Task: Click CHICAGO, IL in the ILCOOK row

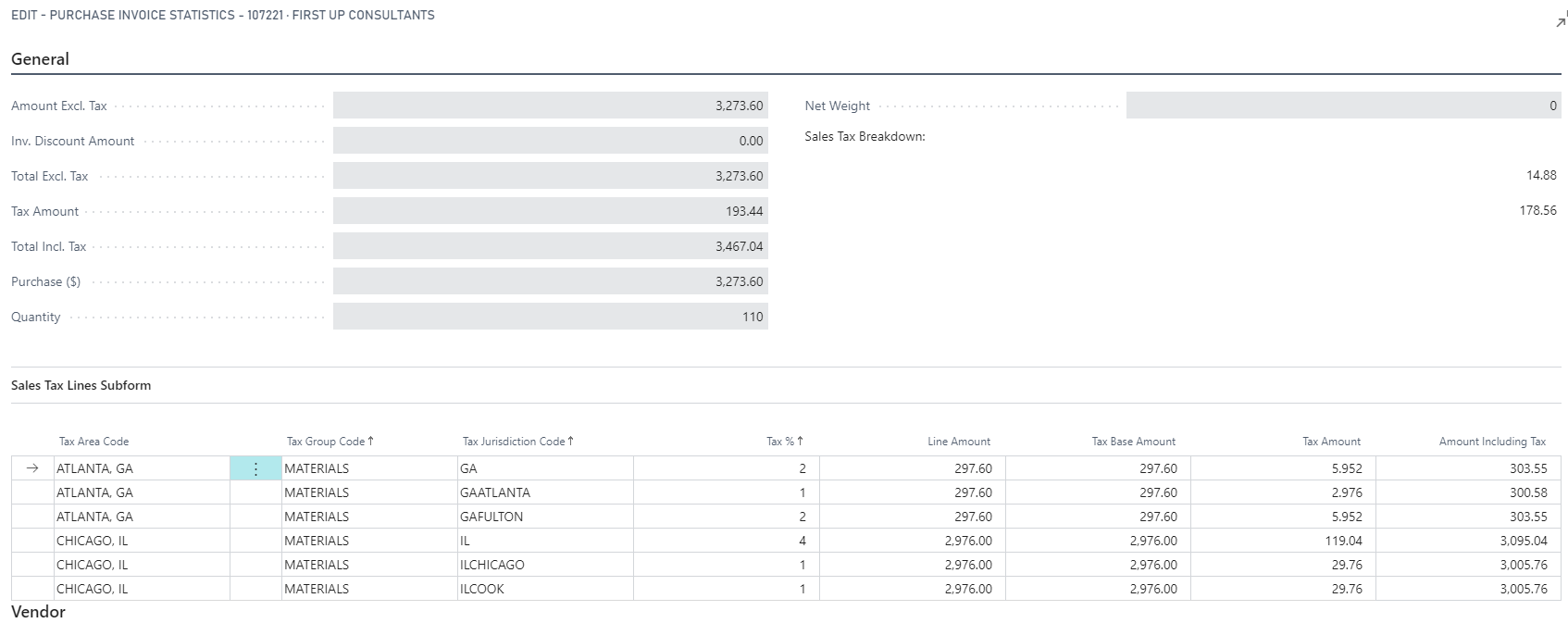Action: [x=142, y=589]
